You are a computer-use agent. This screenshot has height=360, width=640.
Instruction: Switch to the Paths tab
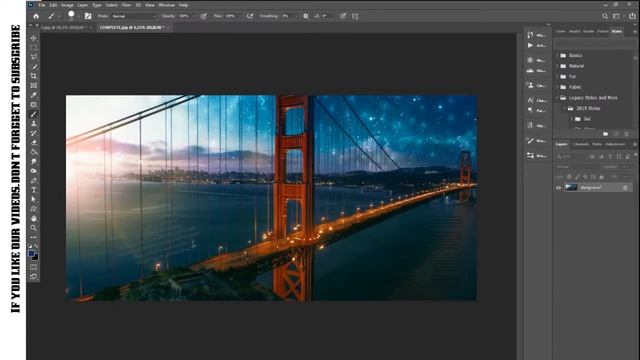[597, 144]
